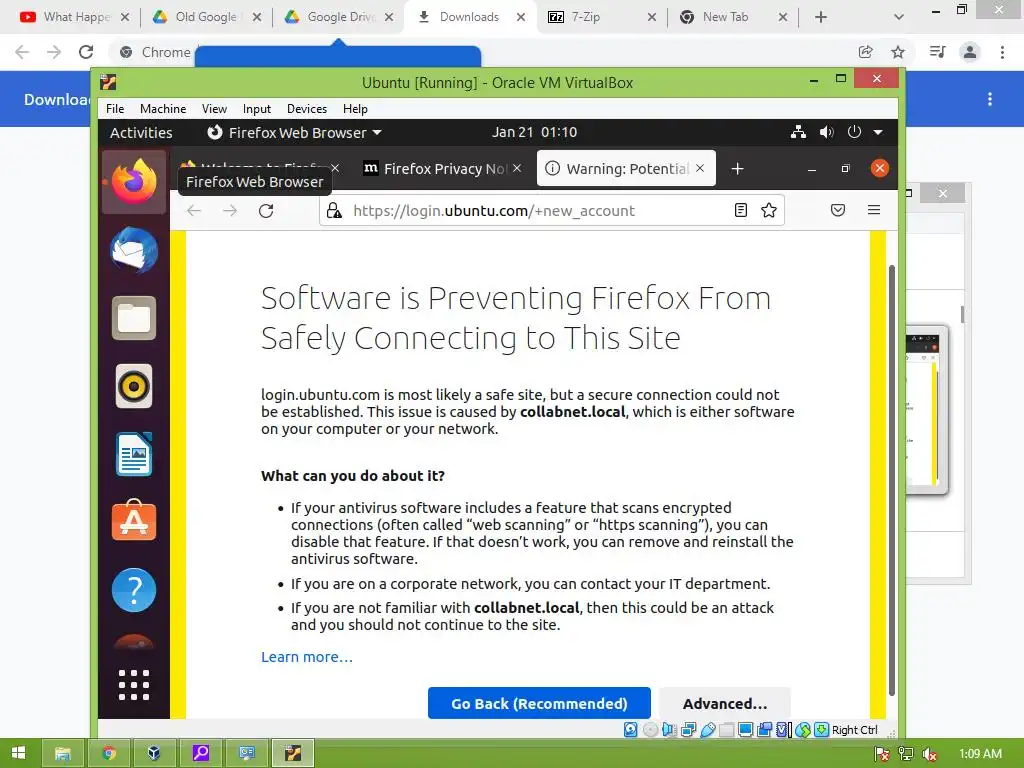
Task: Bookmark this page with Firefox star
Action: point(769,210)
